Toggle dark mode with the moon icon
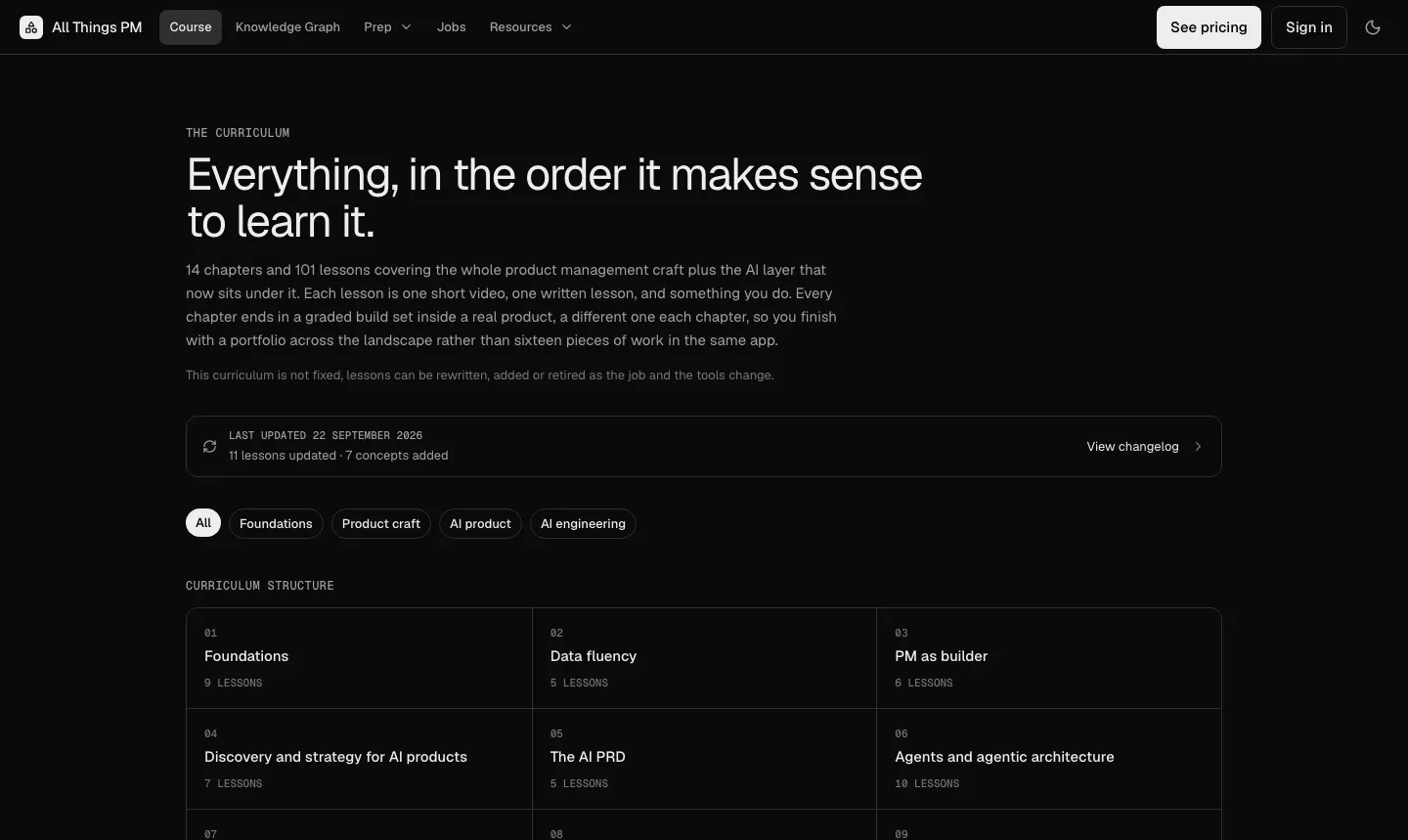This screenshot has width=1408, height=840. pos(1373,27)
